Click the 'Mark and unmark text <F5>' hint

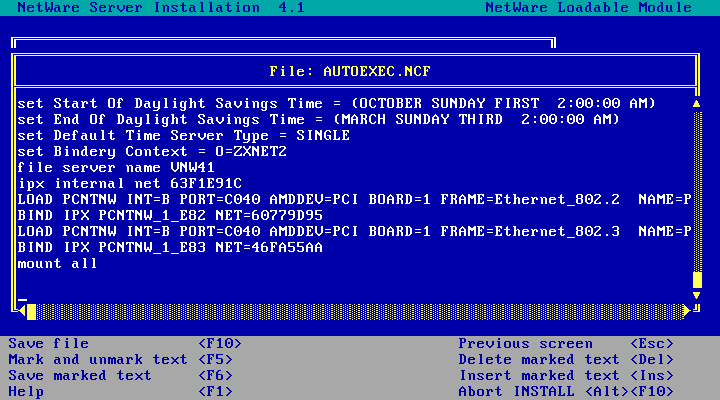120,360
